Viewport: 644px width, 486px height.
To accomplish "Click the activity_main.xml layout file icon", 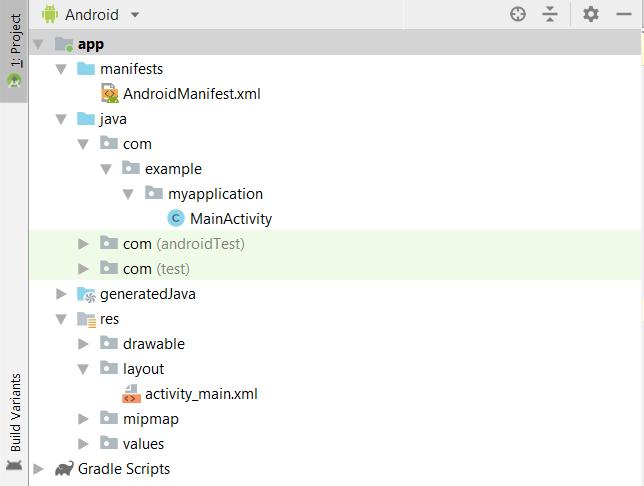I will point(131,394).
